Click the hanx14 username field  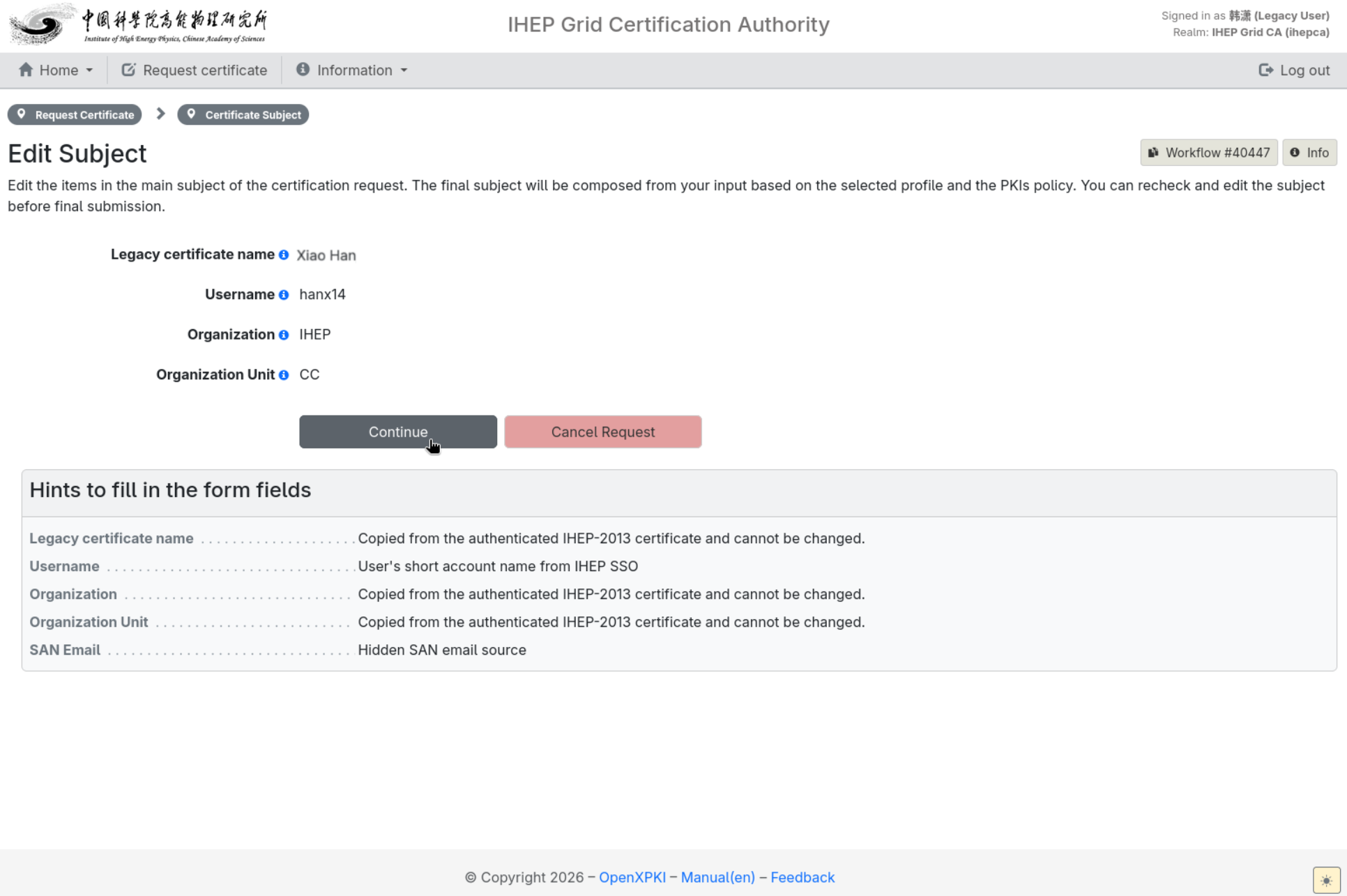[x=322, y=294]
